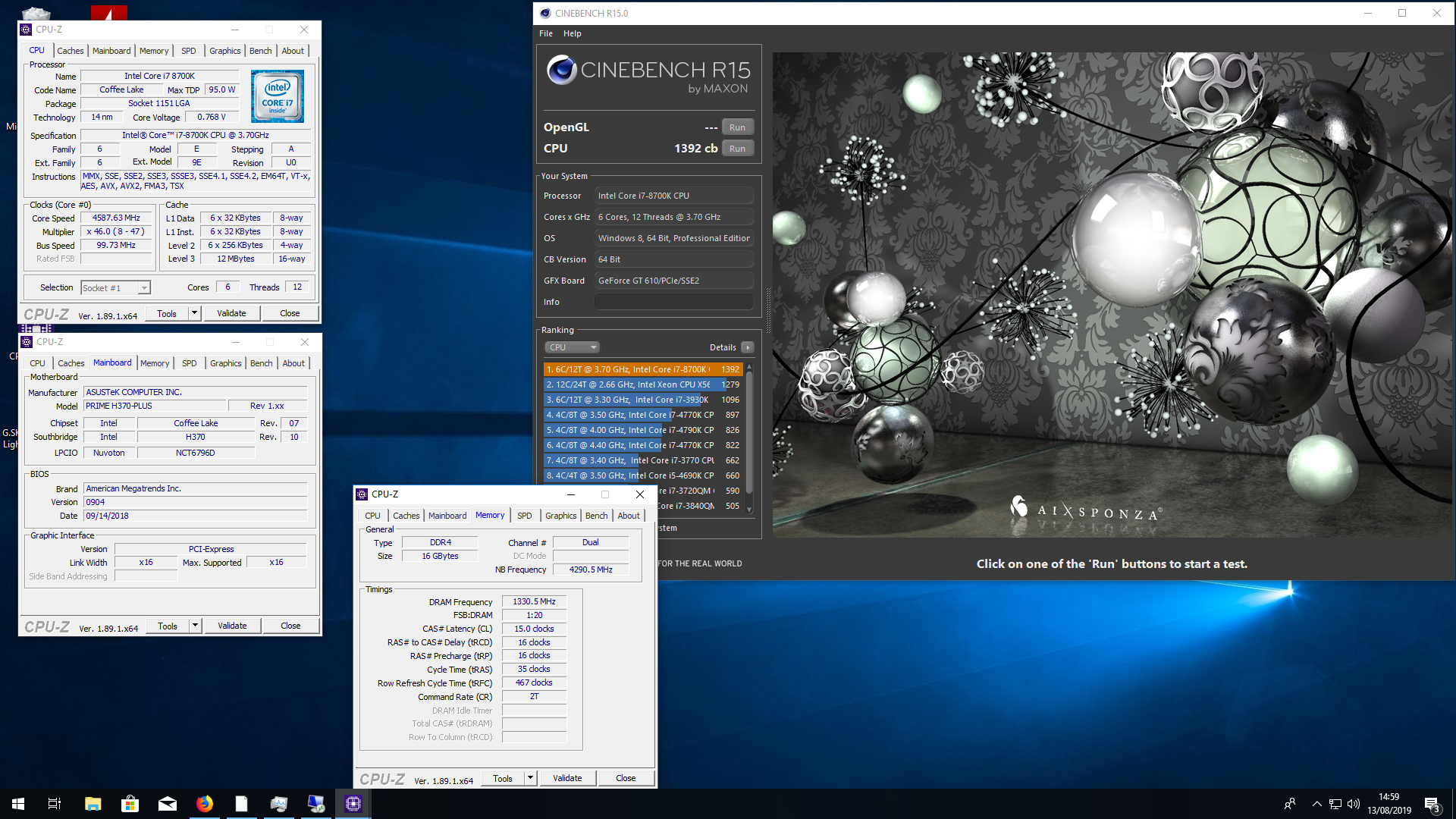Click CPU-Z title icon in Mainboard window
Viewport: 1456px width, 819px height.
tap(27, 342)
